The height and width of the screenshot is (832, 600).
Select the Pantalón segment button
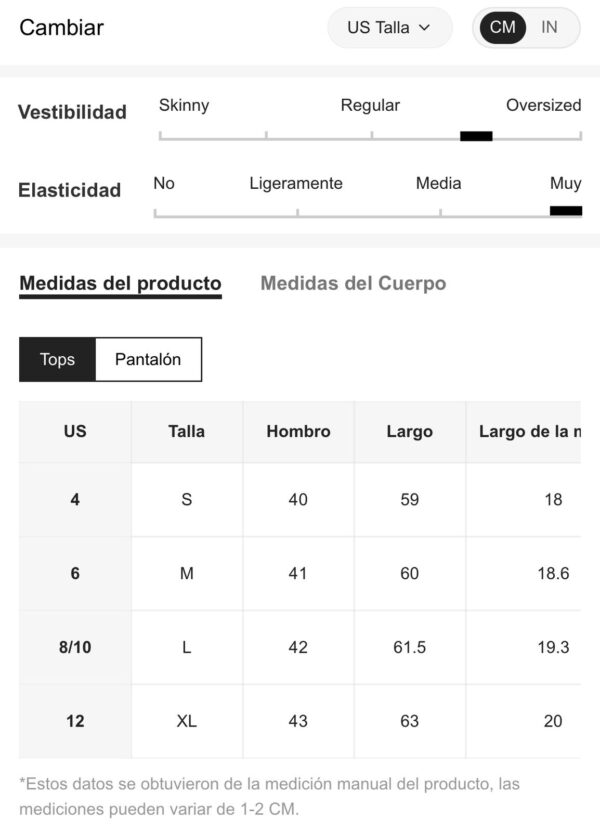148,359
